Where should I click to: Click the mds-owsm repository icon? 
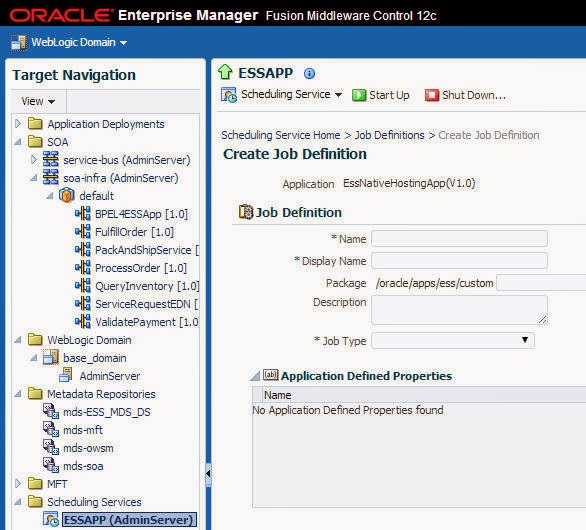click(x=51, y=447)
